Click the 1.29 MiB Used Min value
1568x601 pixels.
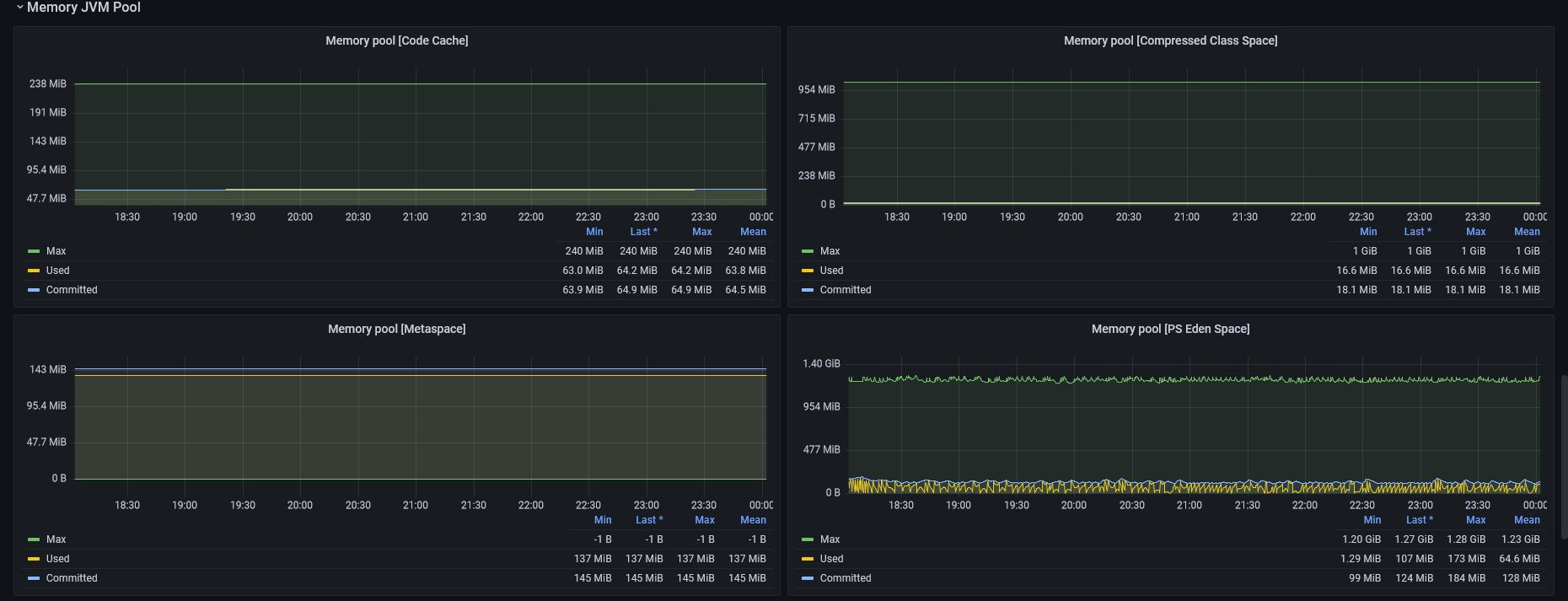[1361, 559]
